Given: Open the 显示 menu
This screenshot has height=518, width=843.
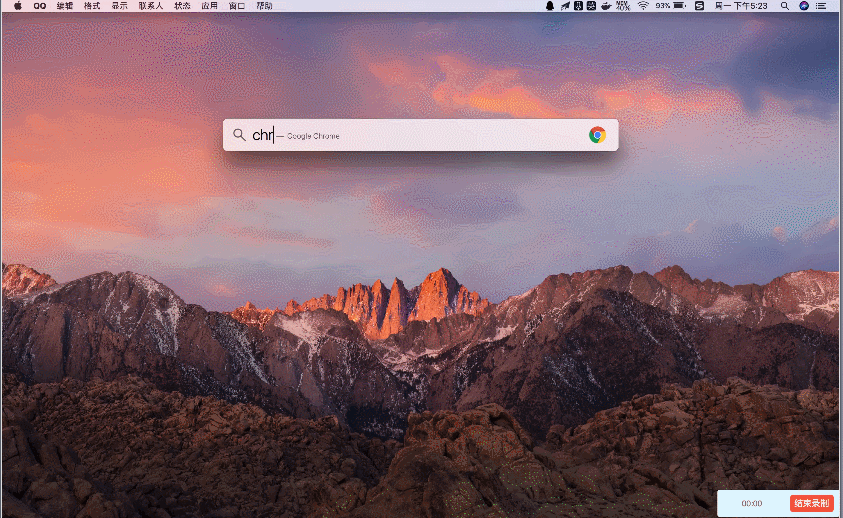Looking at the screenshot, I should pos(119,6).
